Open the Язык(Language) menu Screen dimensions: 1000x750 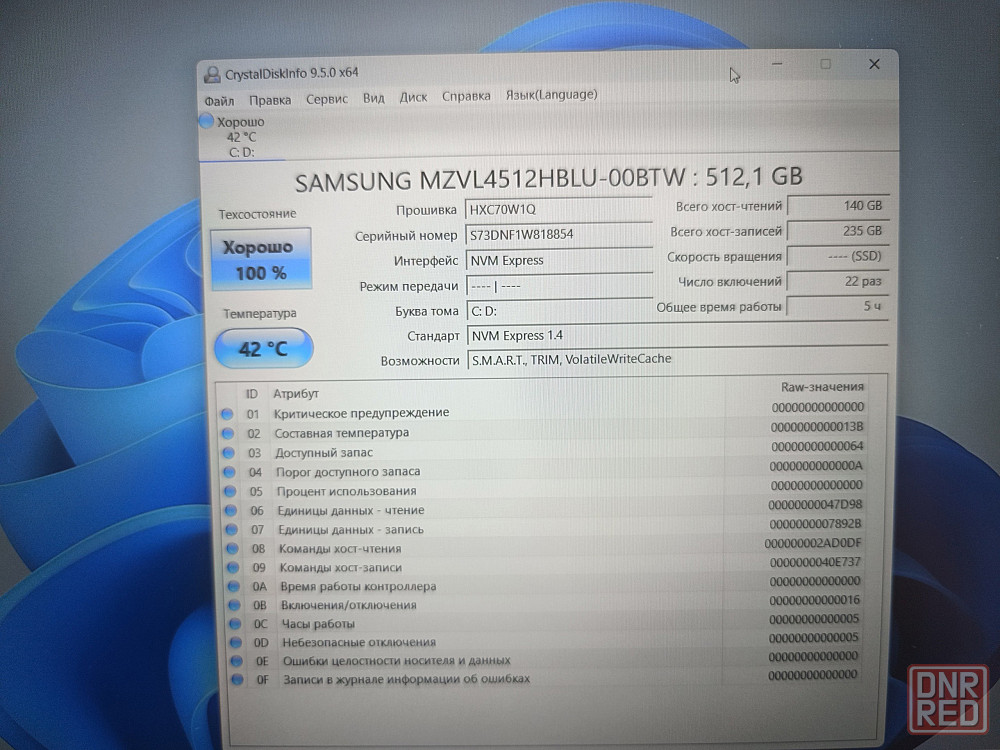(x=552, y=94)
